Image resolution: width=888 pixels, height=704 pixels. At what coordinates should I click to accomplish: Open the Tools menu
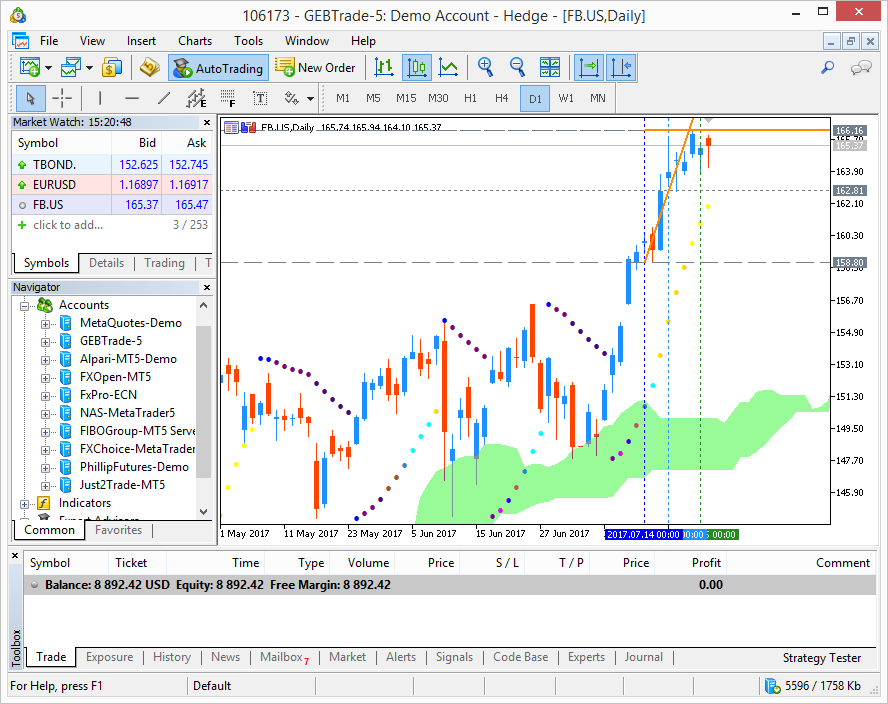click(x=249, y=41)
